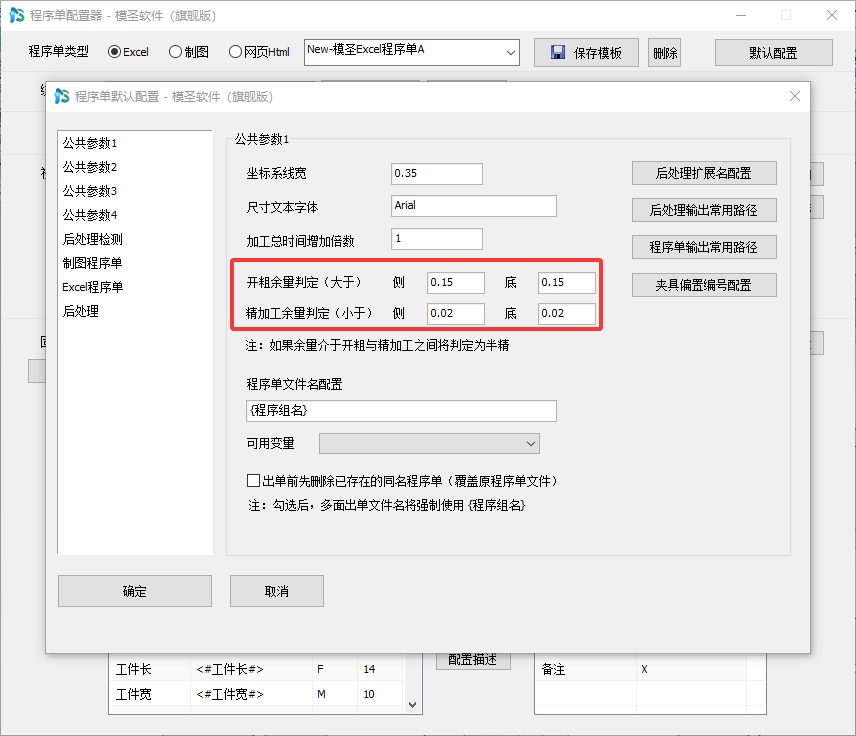This screenshot has width=856, height=736.
Task: Click the 备注 cell in right table
Action: point(585,669)
